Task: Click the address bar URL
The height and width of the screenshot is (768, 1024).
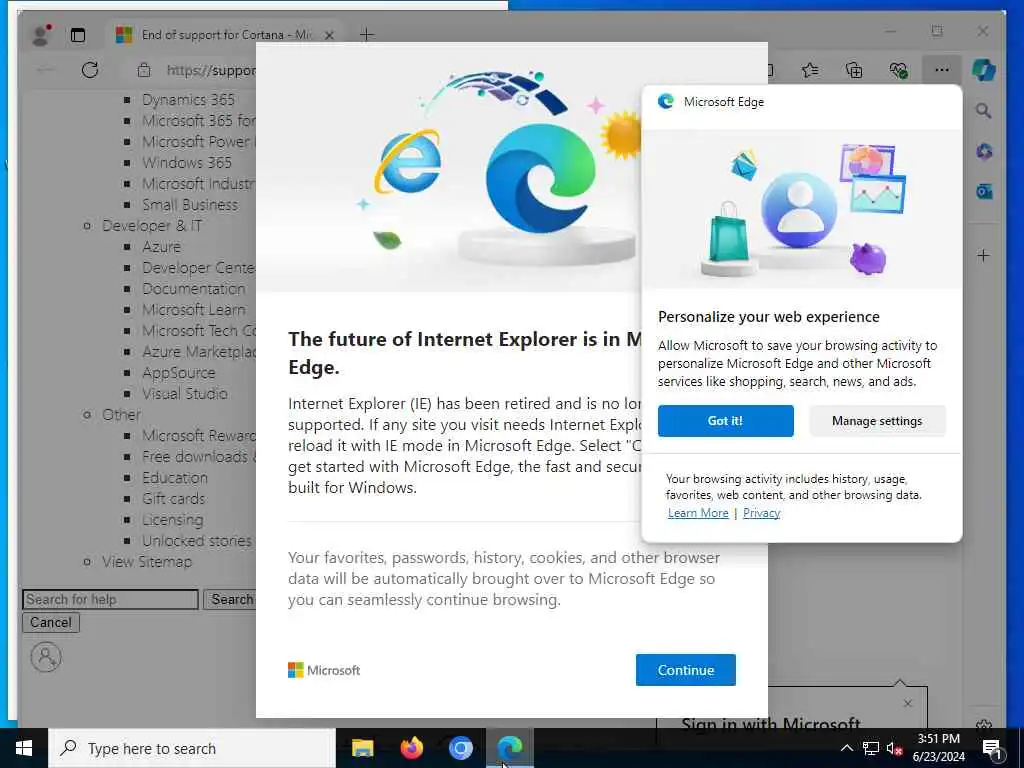Action: click(x=210, y=70)
